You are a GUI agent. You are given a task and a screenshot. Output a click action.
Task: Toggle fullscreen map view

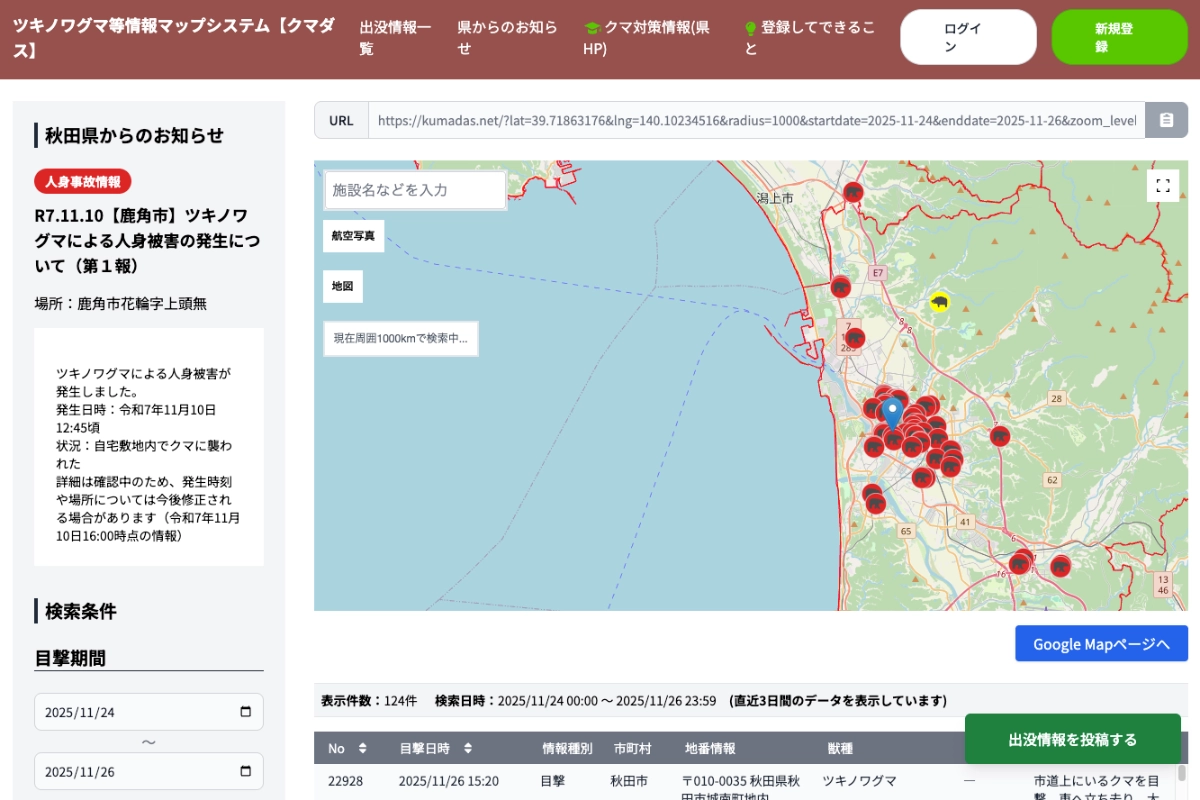tap(1162, 186)
